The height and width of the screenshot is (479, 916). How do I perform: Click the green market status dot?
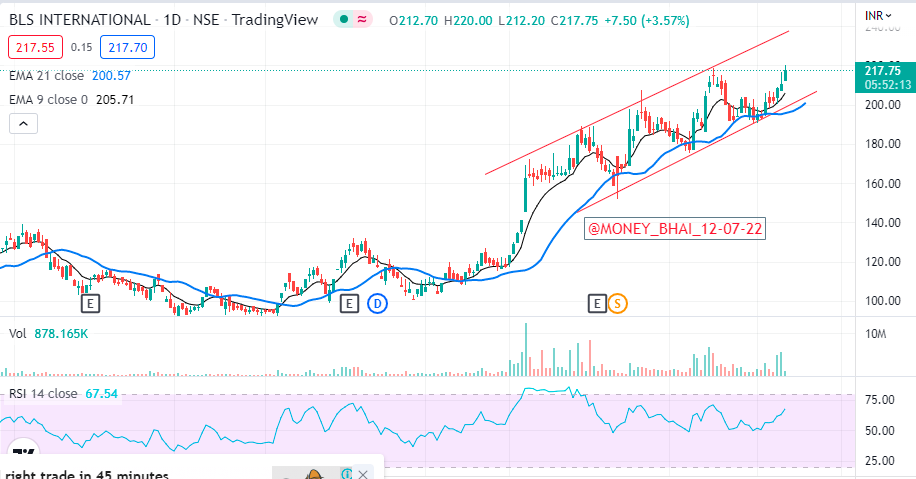344,19
